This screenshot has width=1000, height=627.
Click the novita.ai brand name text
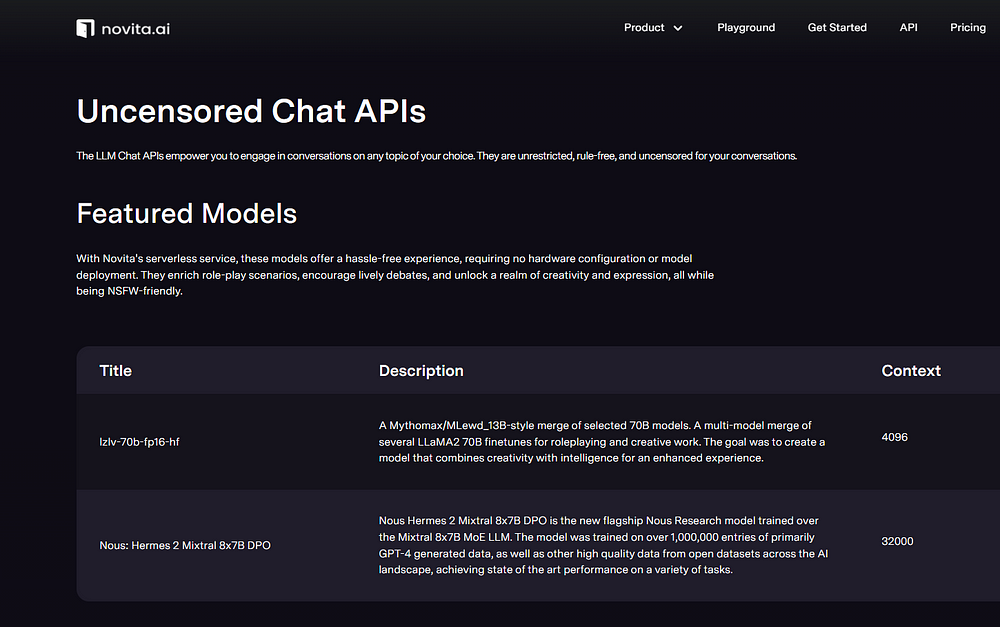click(x=136, y=28)
